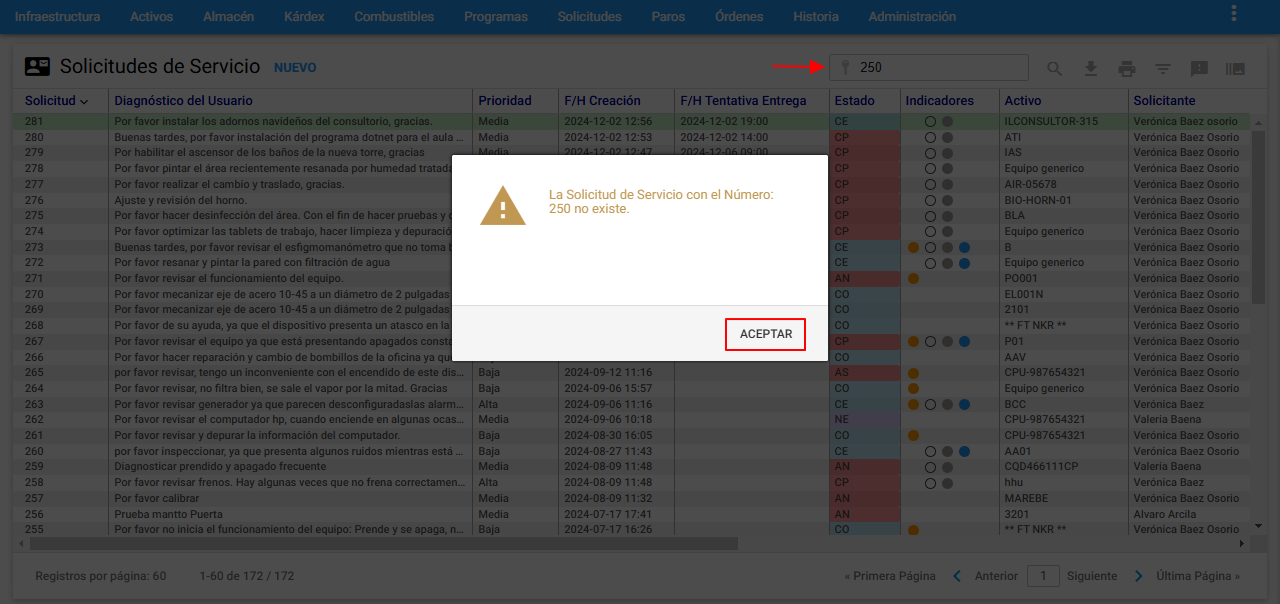Click the feedback message icon
Image resolution: width=1280 pixels, height=604 pixels.
(1199, 68)
